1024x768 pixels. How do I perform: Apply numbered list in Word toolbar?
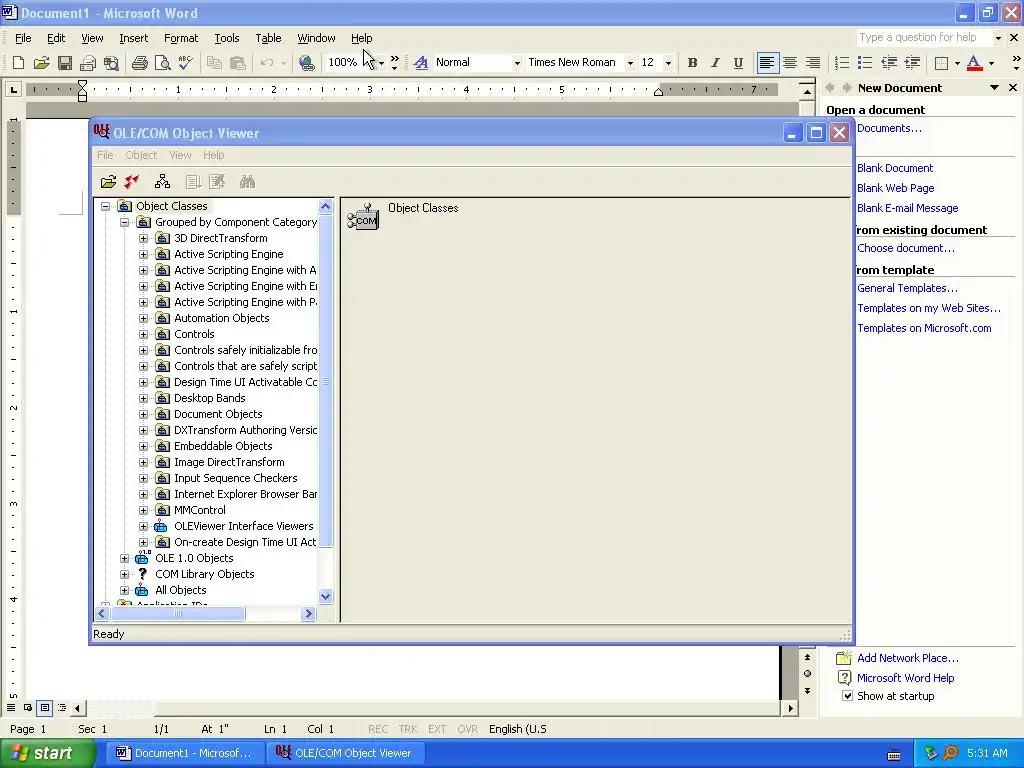[x=842, y=63]
